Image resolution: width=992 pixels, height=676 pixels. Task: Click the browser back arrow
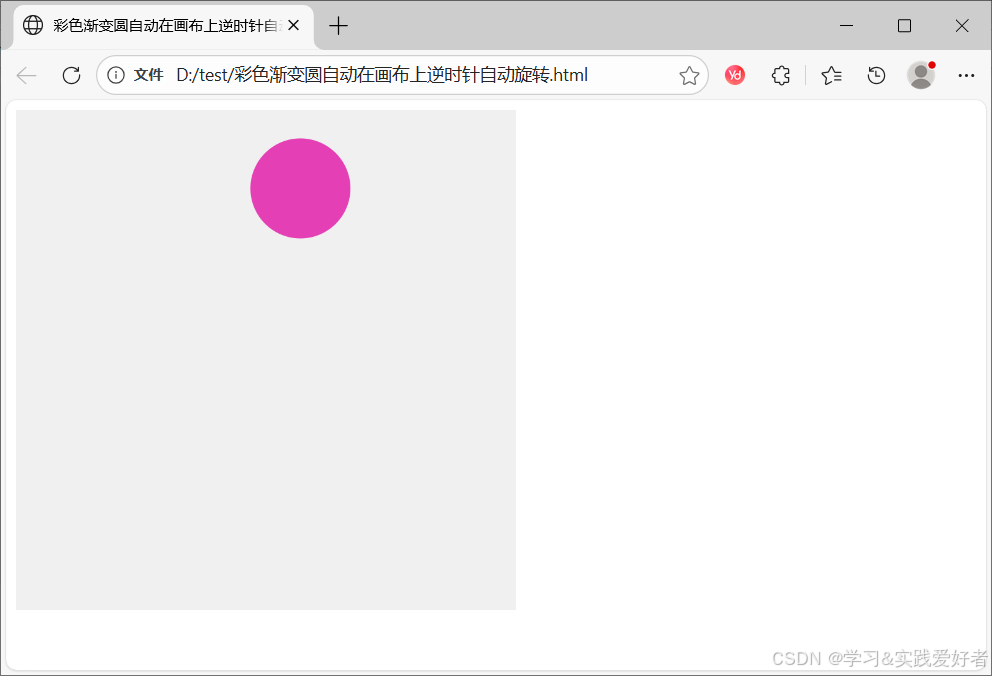pyautogui.click(x=27, y=75)
